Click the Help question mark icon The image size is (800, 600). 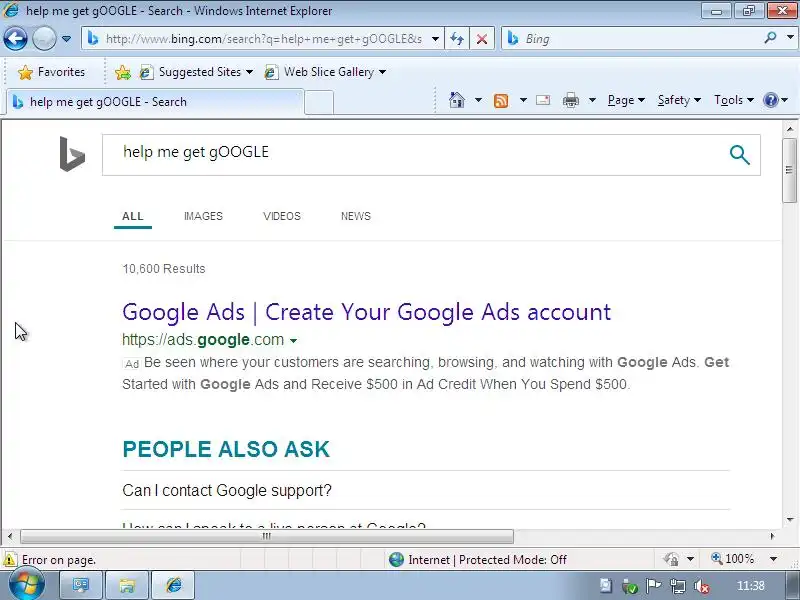tap(770, 100)
